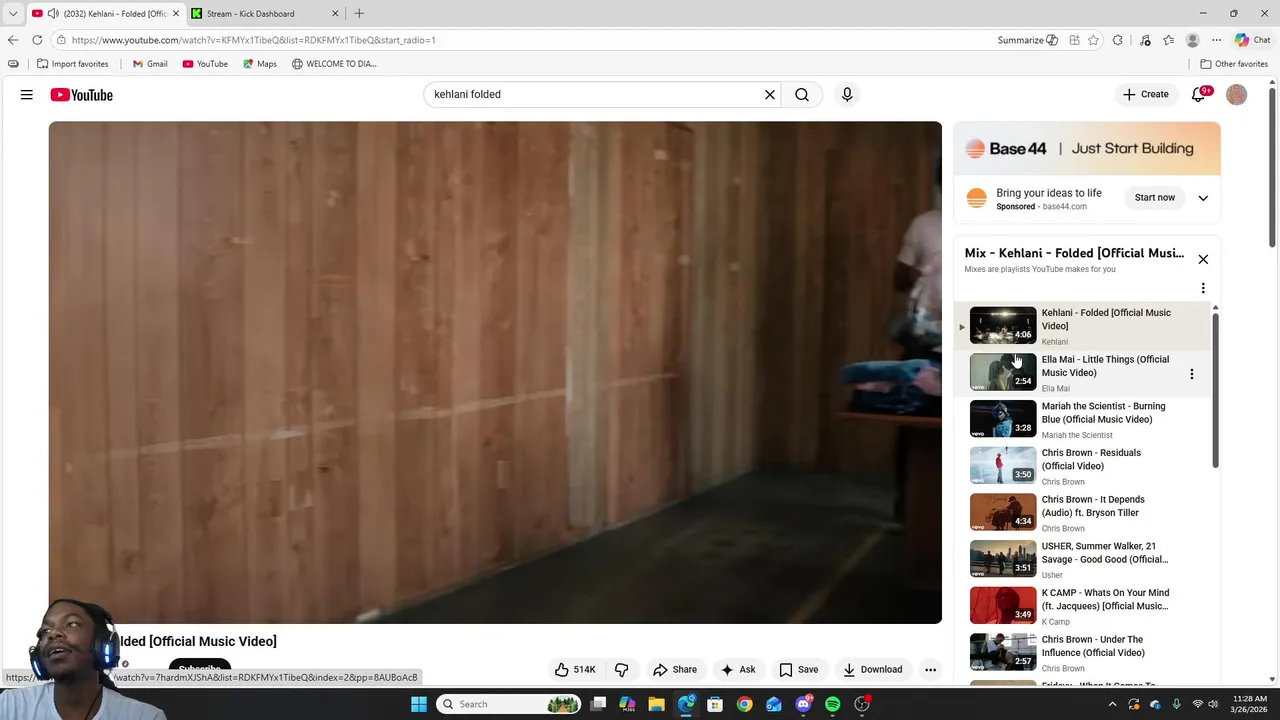Add page to favorites with star

pos(1094,40)
